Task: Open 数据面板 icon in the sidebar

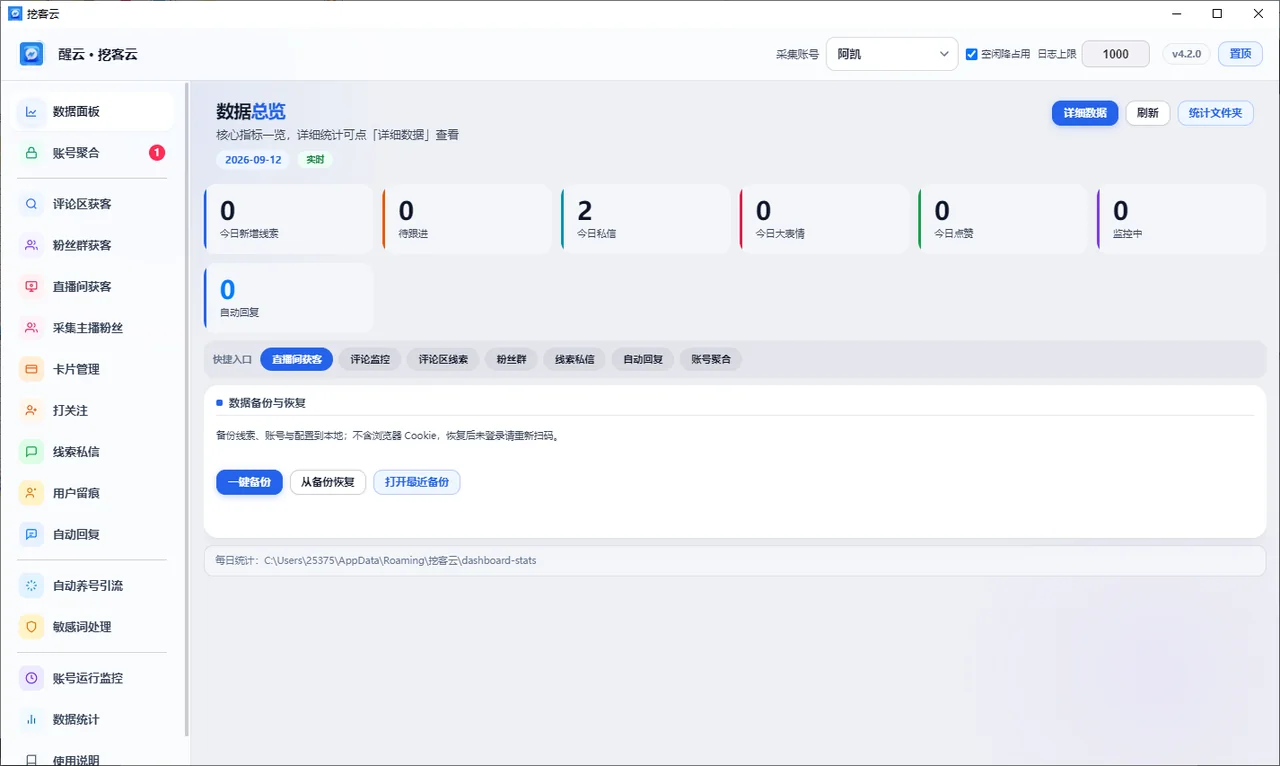Action: 32,112
